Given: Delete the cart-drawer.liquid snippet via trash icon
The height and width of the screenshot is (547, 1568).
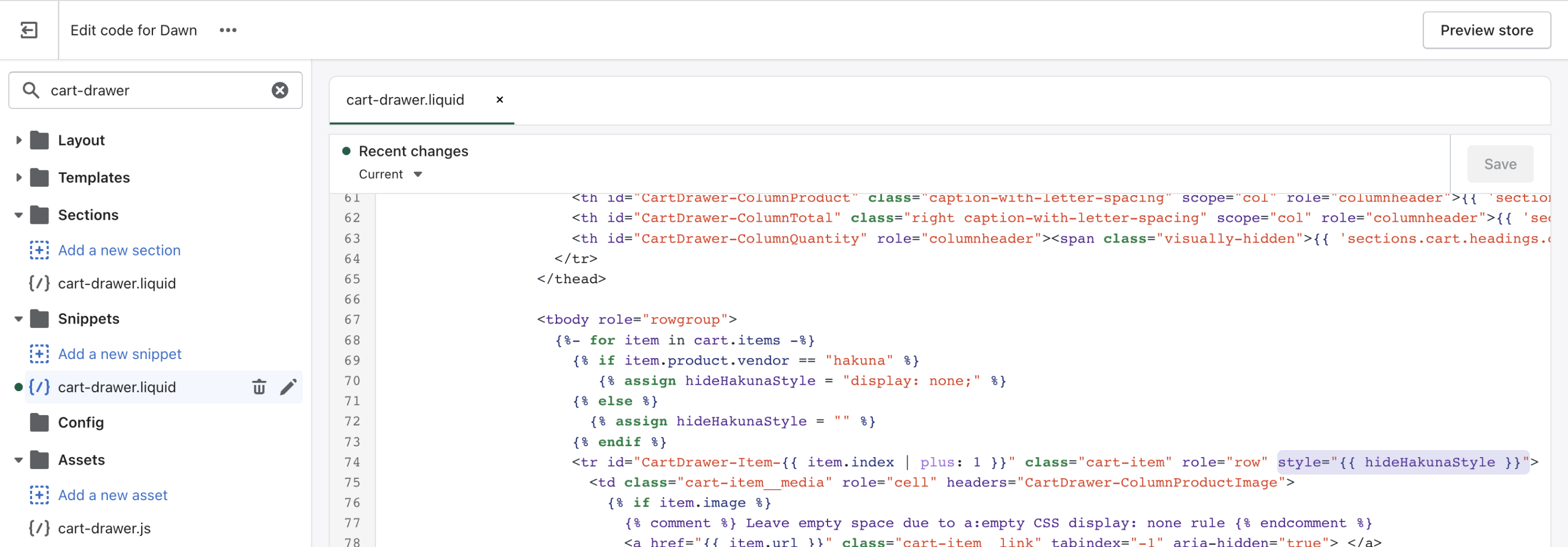Looking at the screenshot, I should [259, 387].
